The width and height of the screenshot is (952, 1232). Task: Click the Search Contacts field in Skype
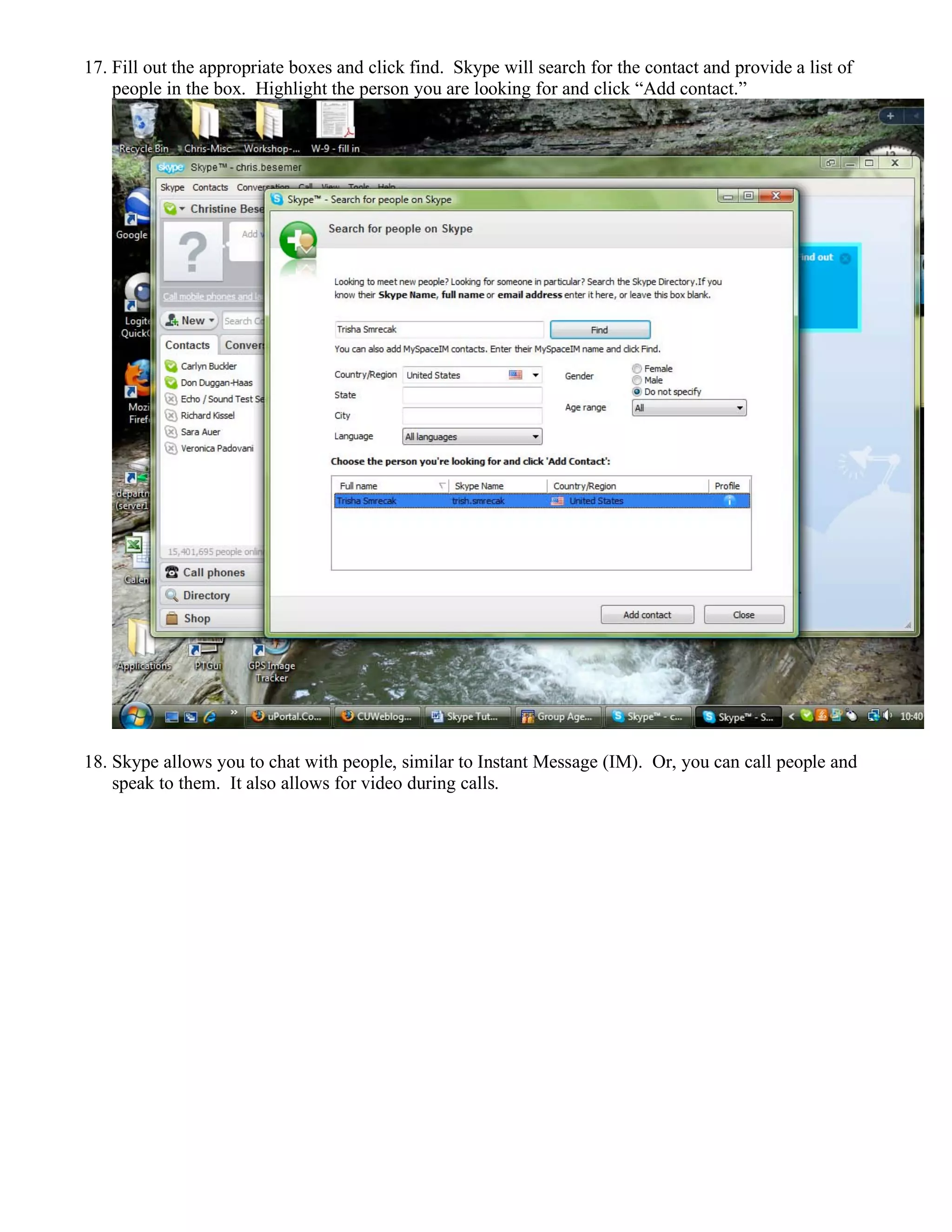tap(244, 321)
